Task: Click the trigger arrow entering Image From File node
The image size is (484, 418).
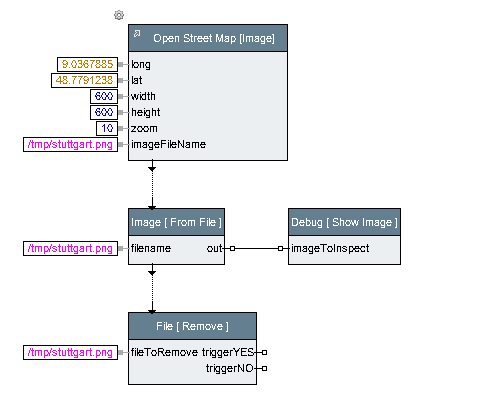Action: [152, 207]
